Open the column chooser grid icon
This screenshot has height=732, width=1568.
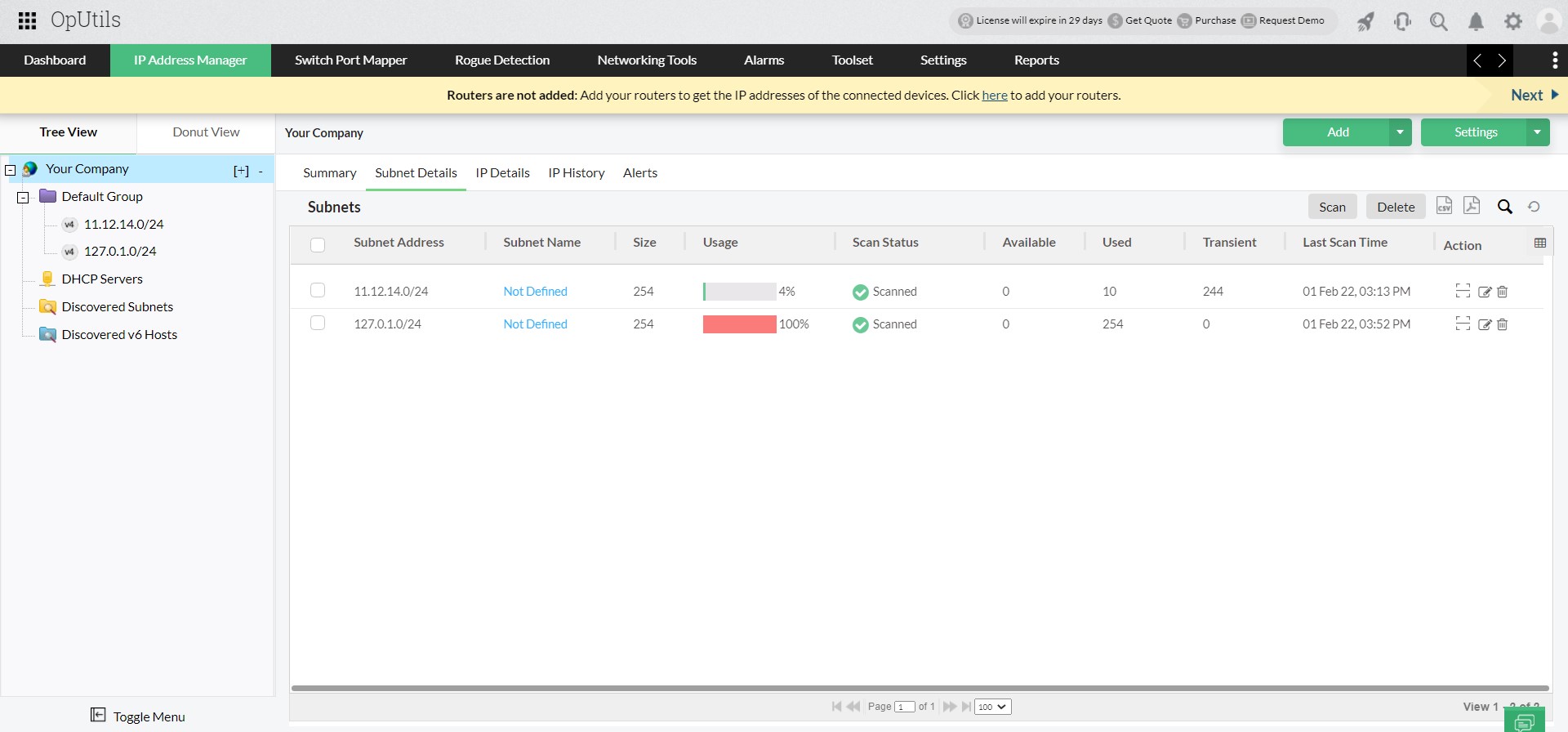[x=1540, y=243]
